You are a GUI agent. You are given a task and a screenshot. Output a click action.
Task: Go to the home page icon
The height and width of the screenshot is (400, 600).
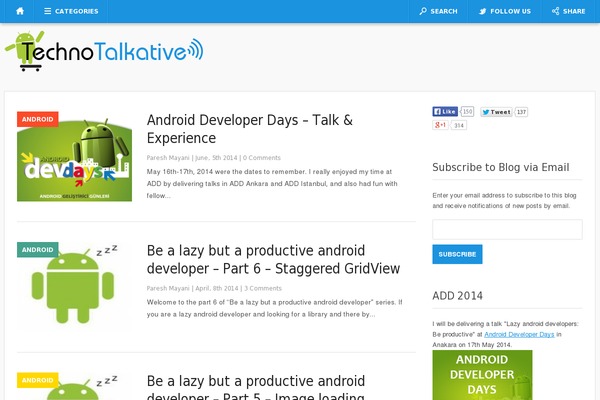pyautogui.click(x=20, y=11)
